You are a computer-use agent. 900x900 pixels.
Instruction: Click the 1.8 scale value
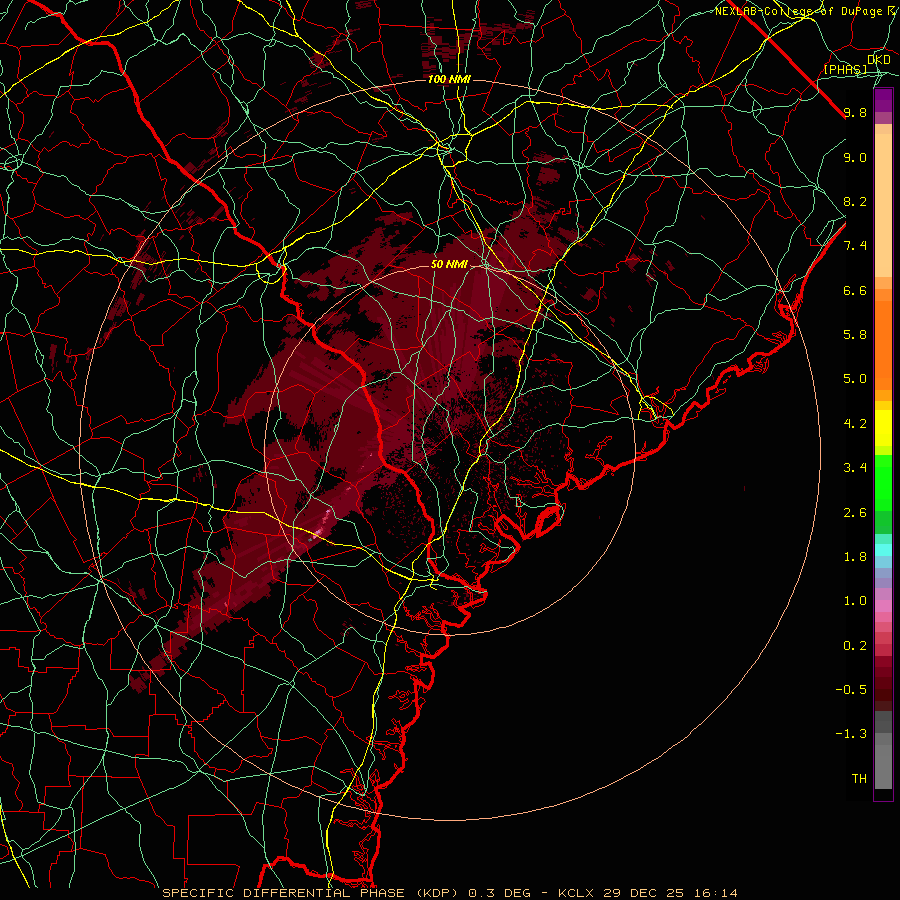click(855, 557)
